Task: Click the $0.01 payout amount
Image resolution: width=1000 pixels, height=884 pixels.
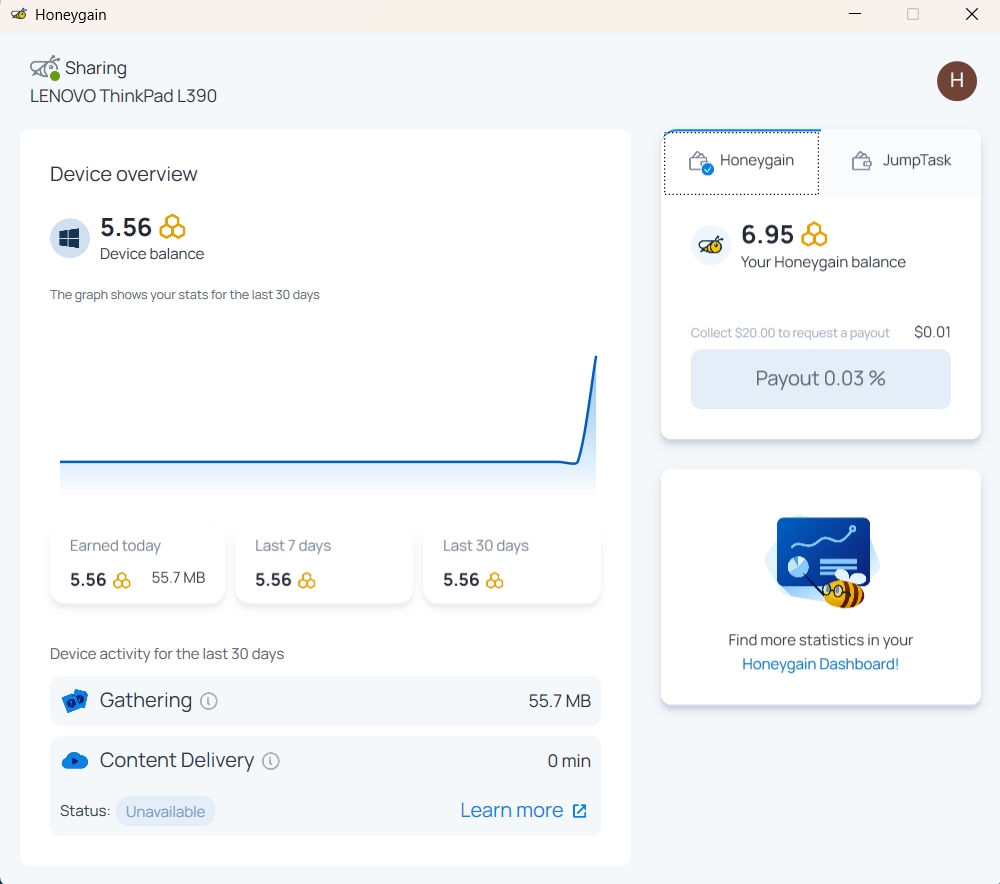Action: tap(932, 332)
